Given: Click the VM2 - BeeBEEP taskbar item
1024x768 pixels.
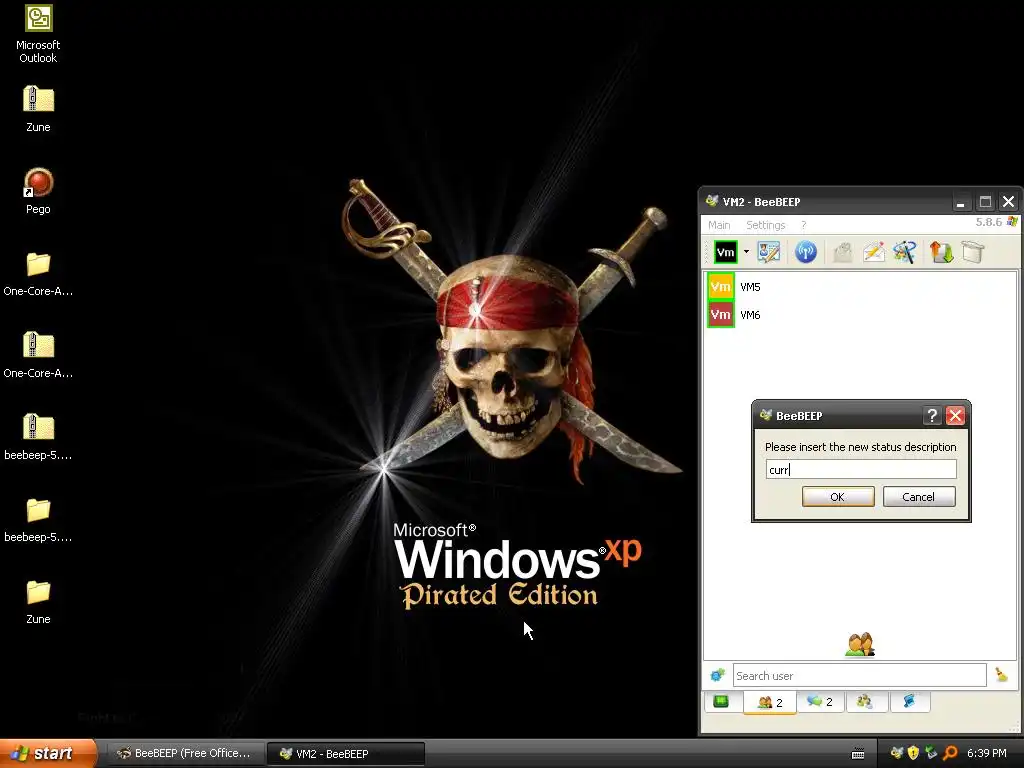Looking at the screenshot, I should click(x=346, y=754).
